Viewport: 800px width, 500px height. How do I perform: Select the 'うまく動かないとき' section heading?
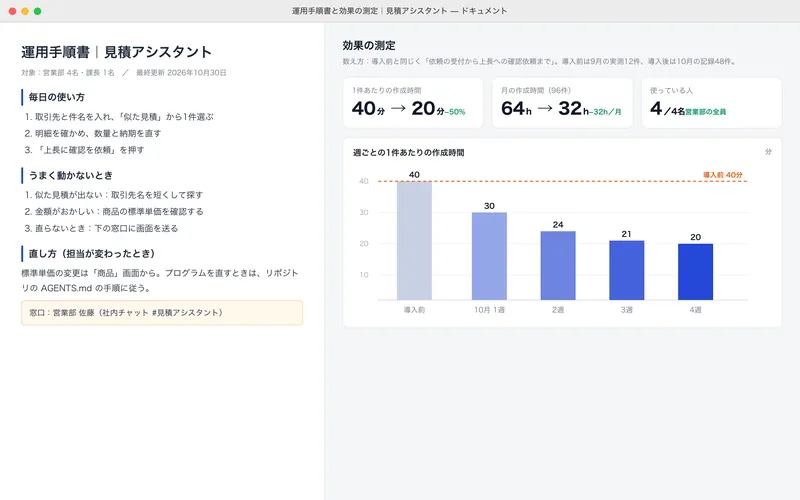pos(70,176)
